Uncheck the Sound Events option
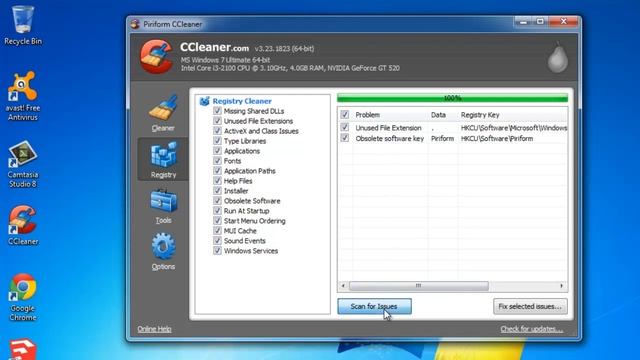 pyautogui.click(x=217, y=241)
